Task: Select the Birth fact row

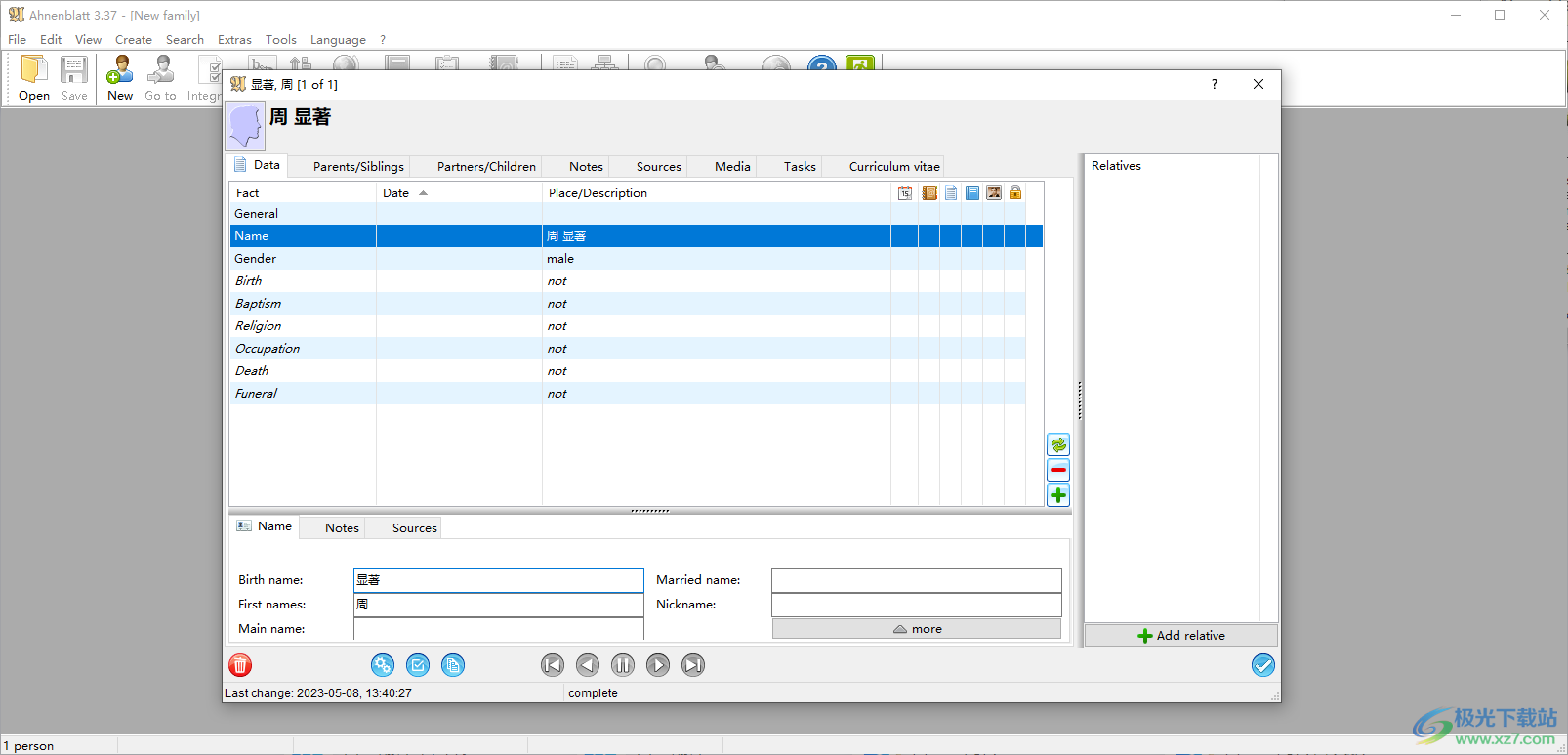Action: pyautogui.click(x=628, y=281)
